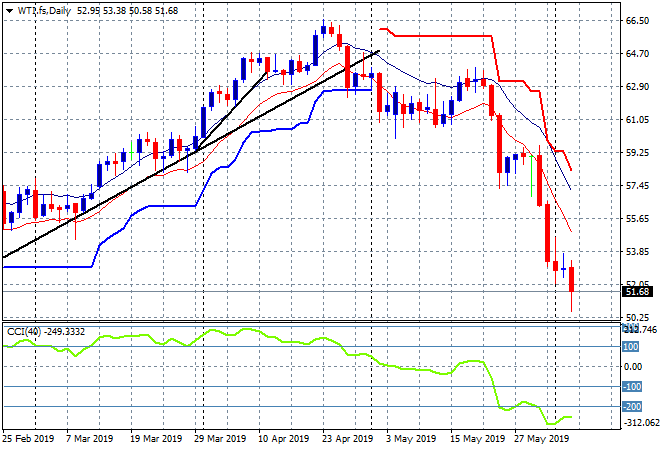Image resolution: width=660 pixels, height=450 pixels.
Task: Click the 25 Feb 2019 date label
Action: (28, 439)
